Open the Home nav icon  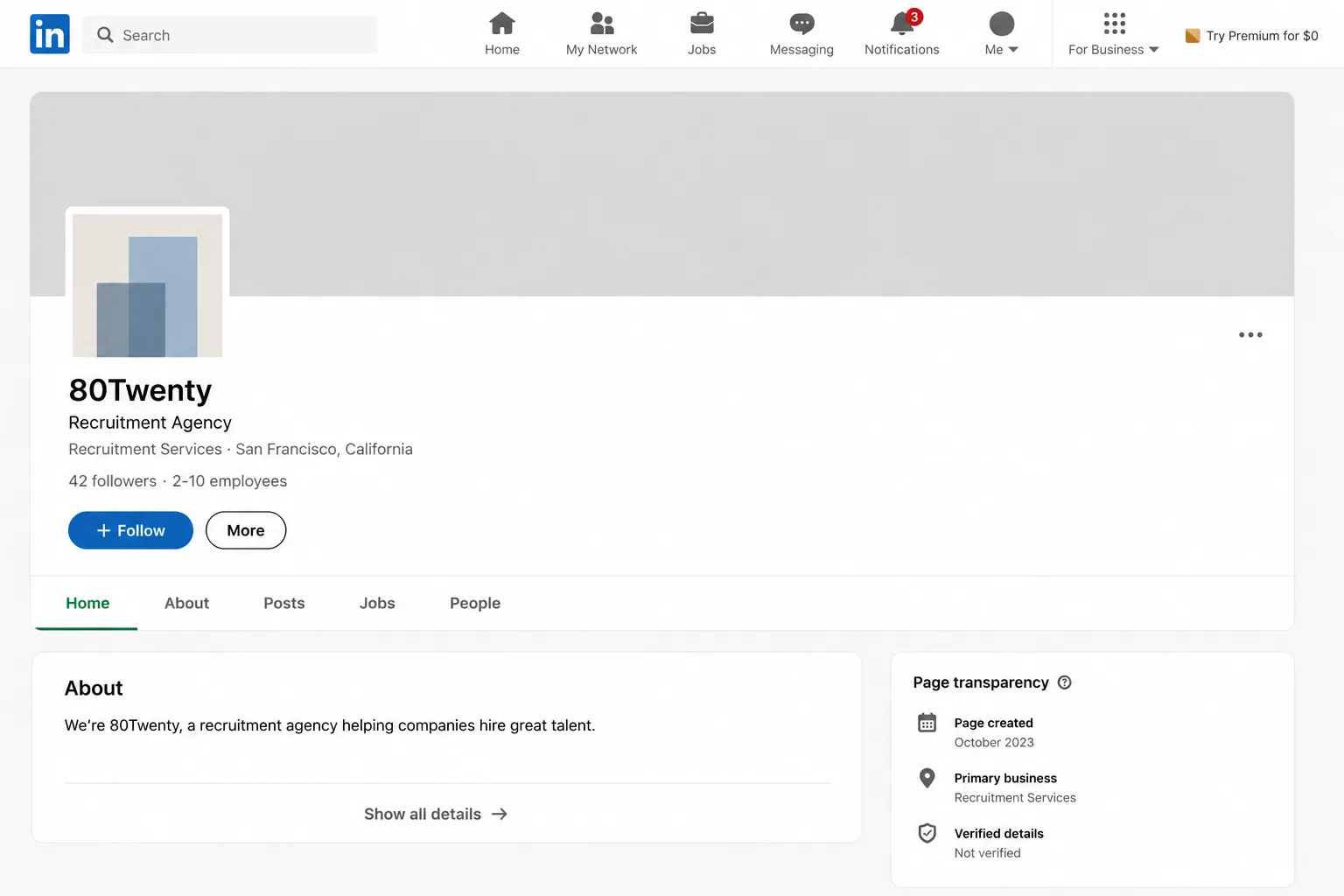502,24
